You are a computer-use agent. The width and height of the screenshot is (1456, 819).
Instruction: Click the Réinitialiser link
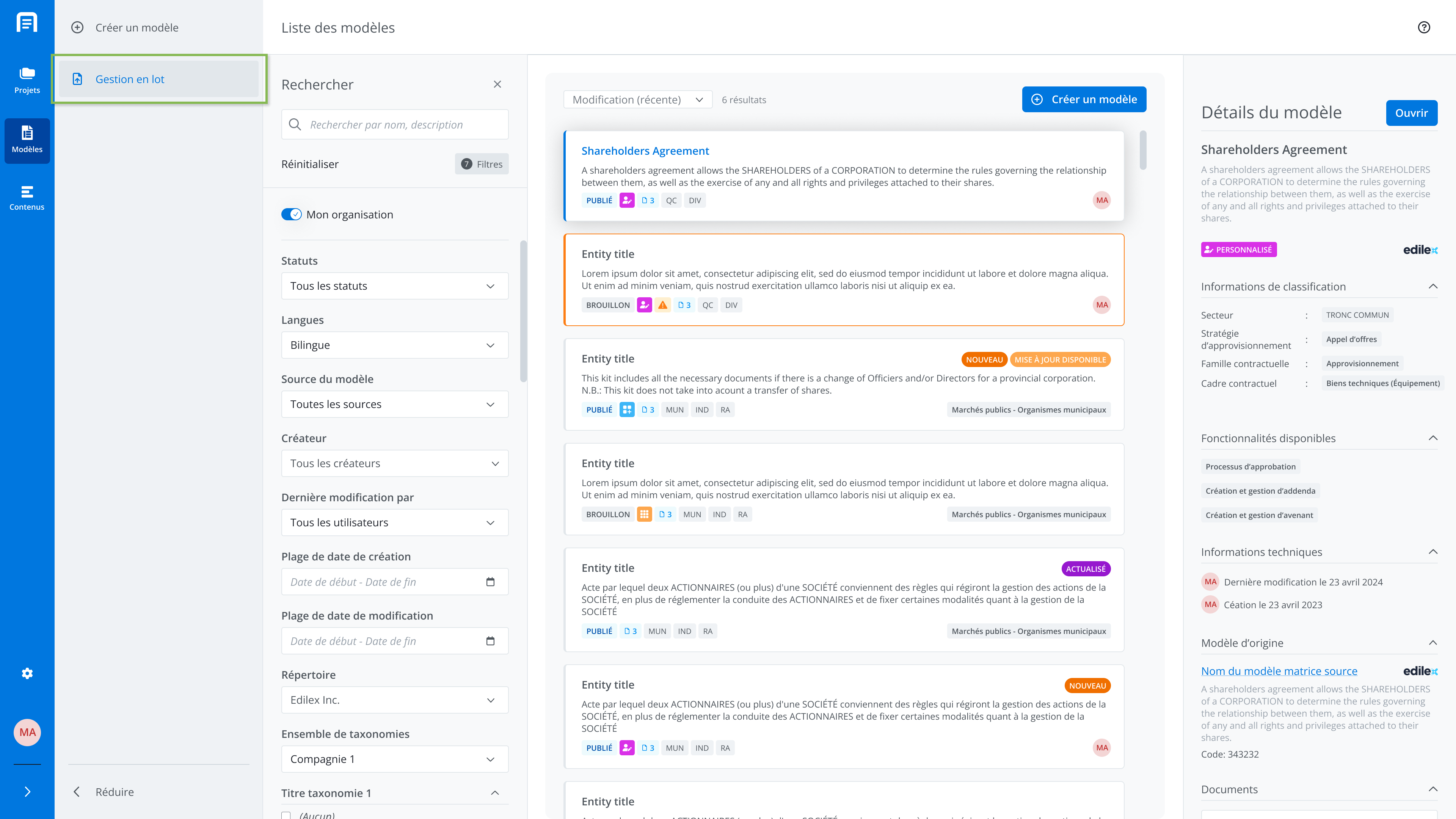[x=310, y=164]
